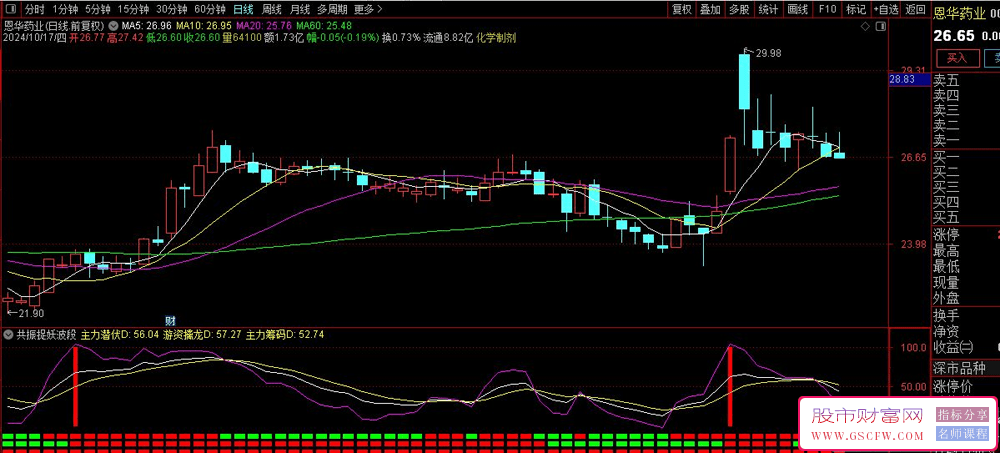The width and height of the screenshot is (1000, 453).
Task: Click the 化学制剂 sector label
Action: coord(496,38)
